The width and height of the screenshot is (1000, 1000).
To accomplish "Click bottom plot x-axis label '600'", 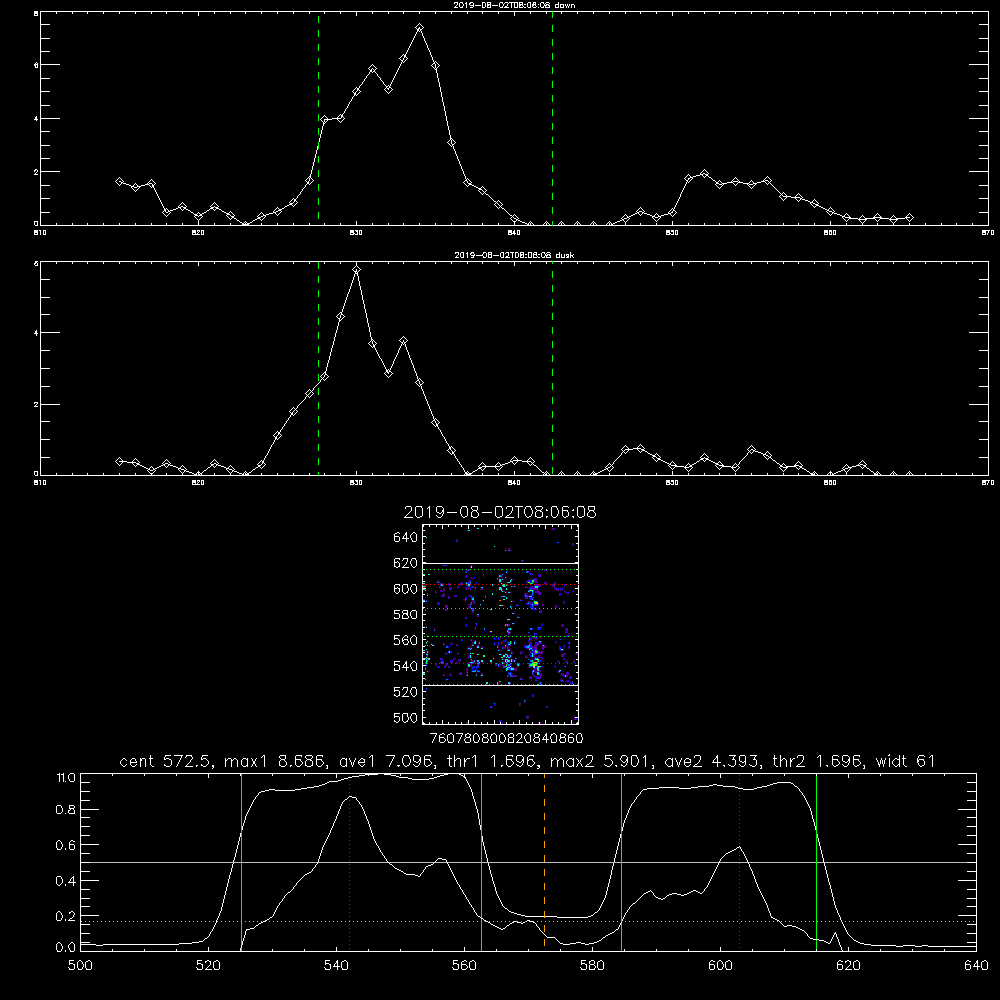I will (720, 966).
